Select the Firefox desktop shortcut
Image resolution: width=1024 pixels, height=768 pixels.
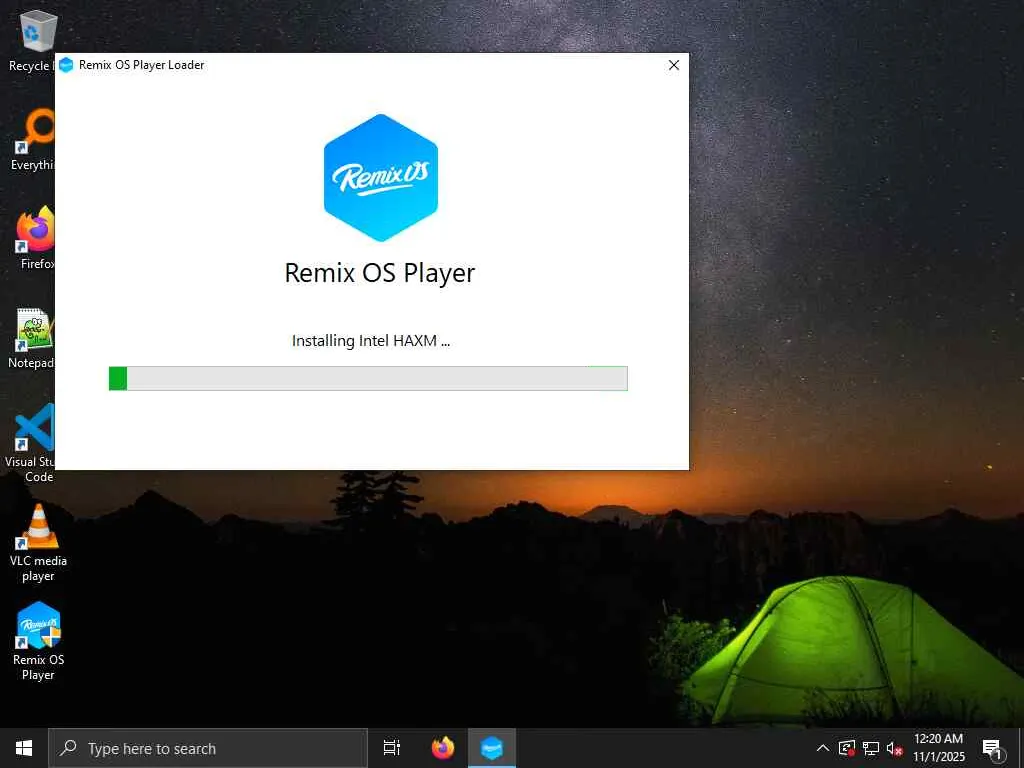pos(37,238)
